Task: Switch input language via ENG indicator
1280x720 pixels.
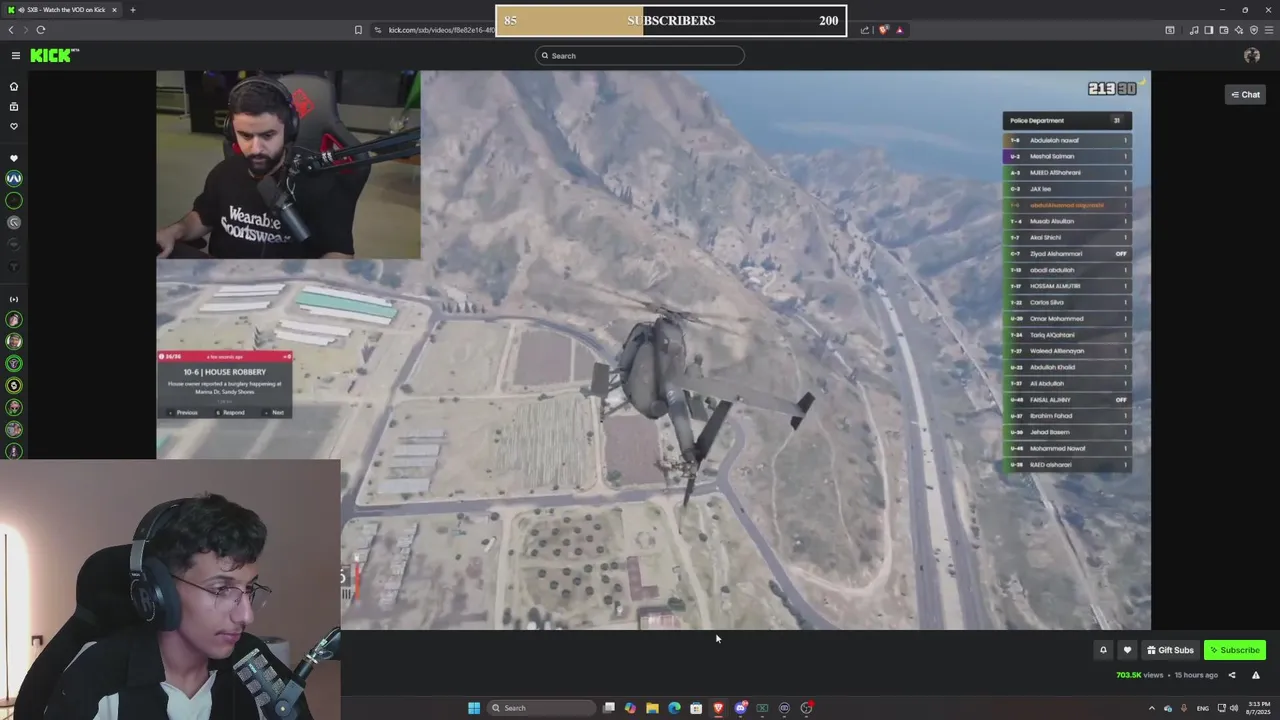Action: coord(1203,708)
